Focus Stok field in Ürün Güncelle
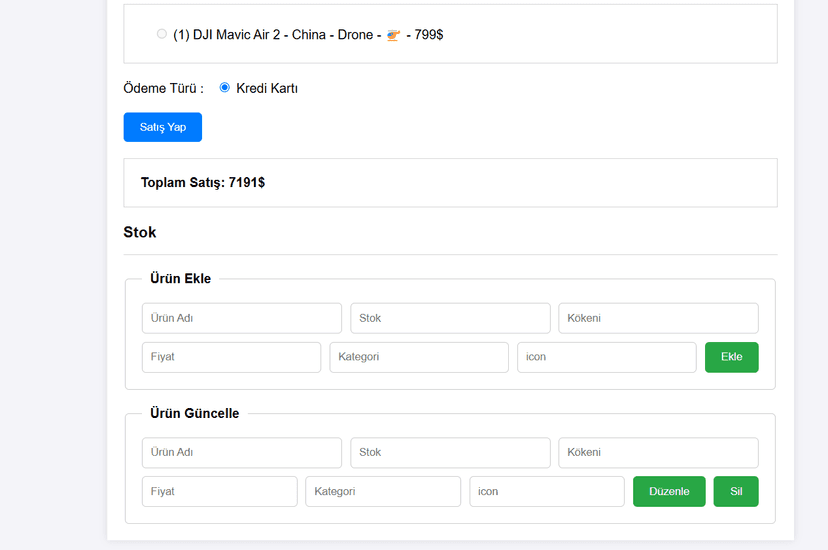828x550 pixels. [450, 452]
